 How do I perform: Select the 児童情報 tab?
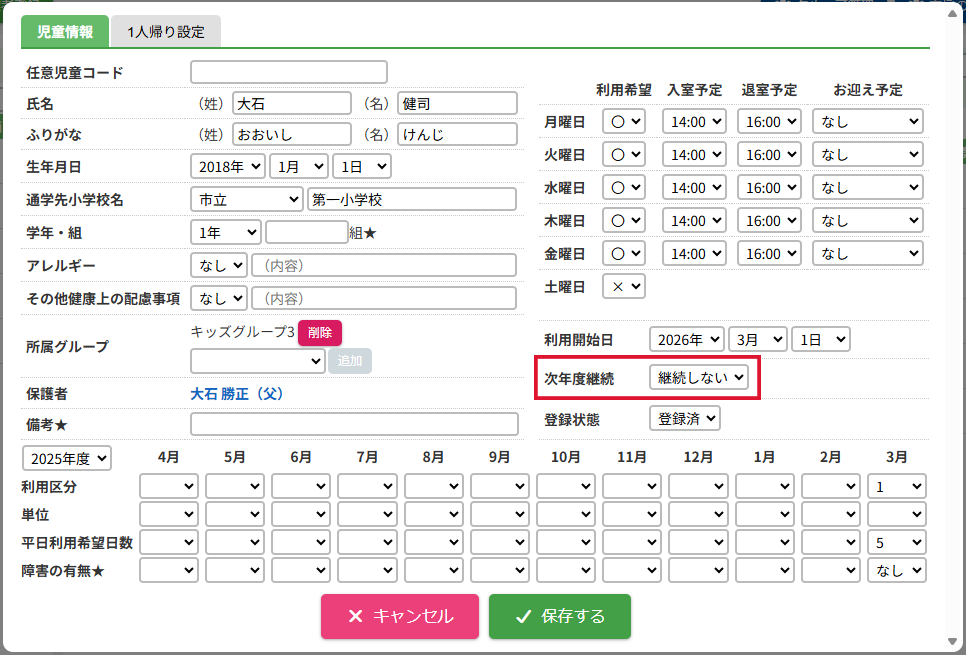[x=65, y=32]
